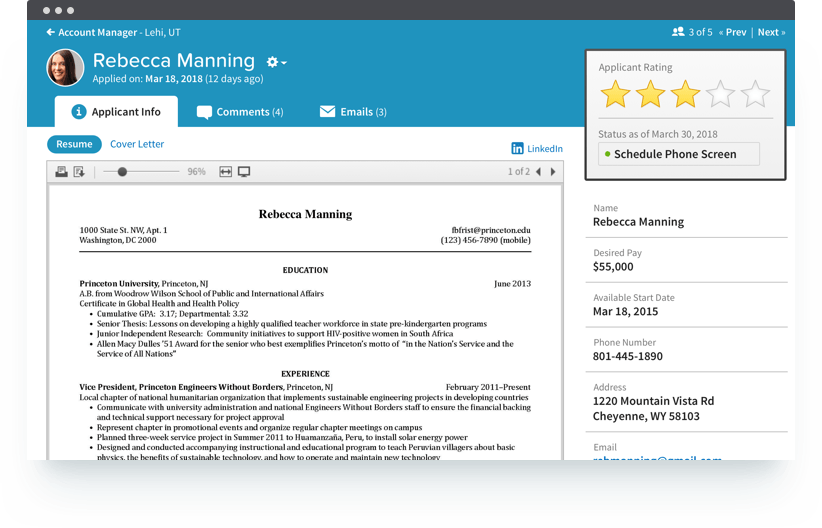Rate applicant three stars
Viewport: 822px width, 528px height.
point(685,94)
